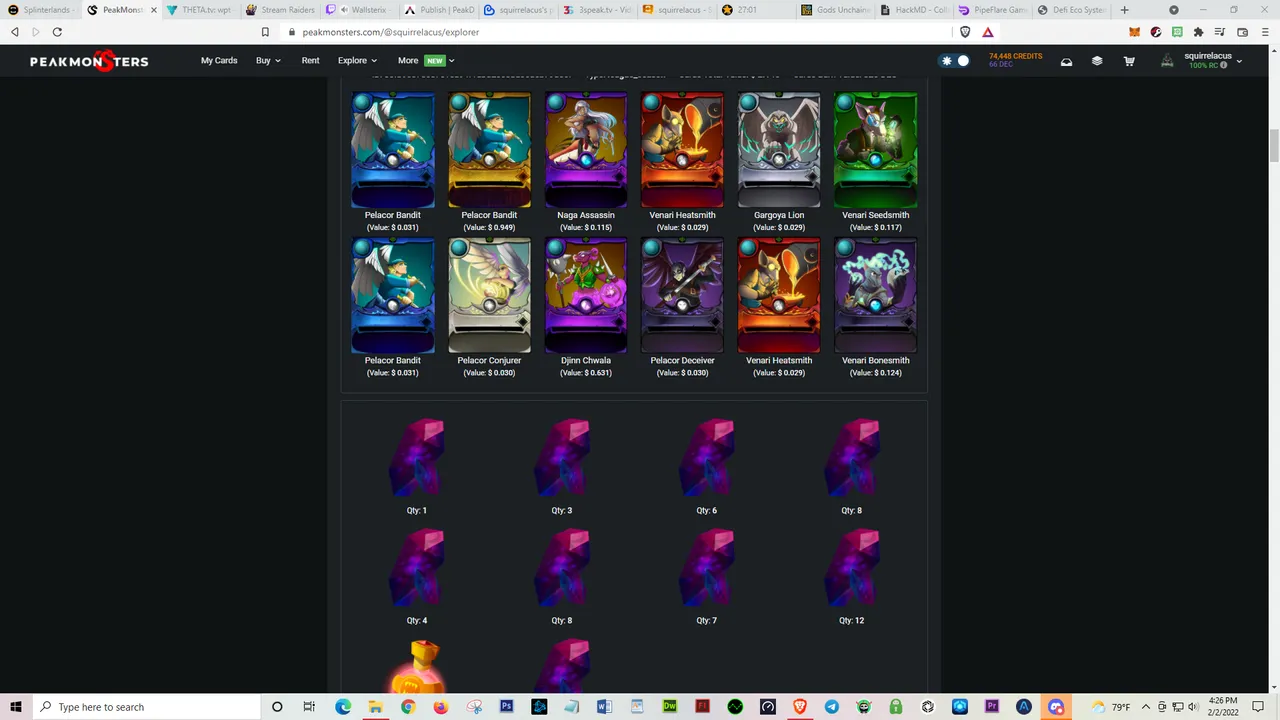Show hidden system tray icons

point(1146,707)
